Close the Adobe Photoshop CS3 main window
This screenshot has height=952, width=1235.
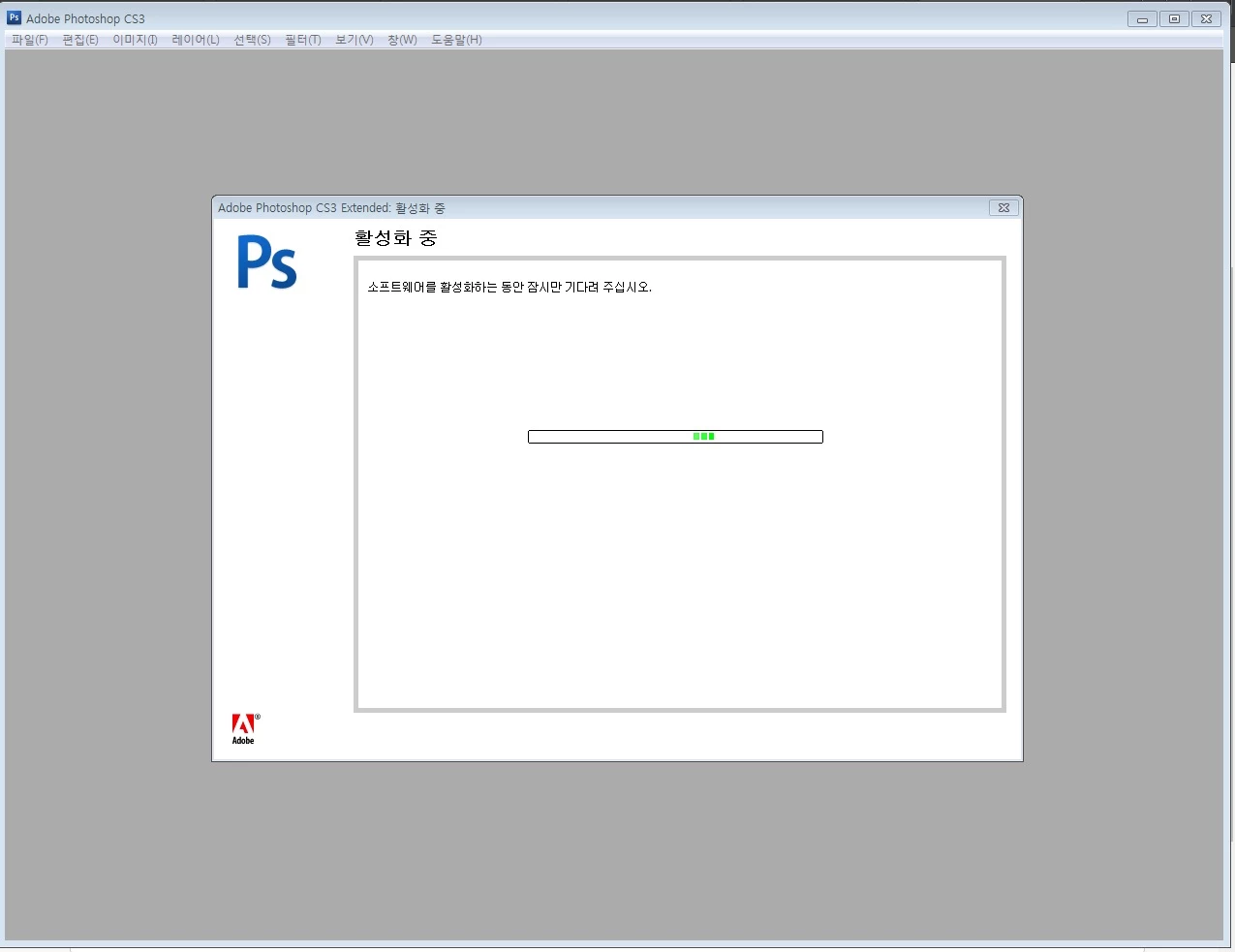point(1206,18)
